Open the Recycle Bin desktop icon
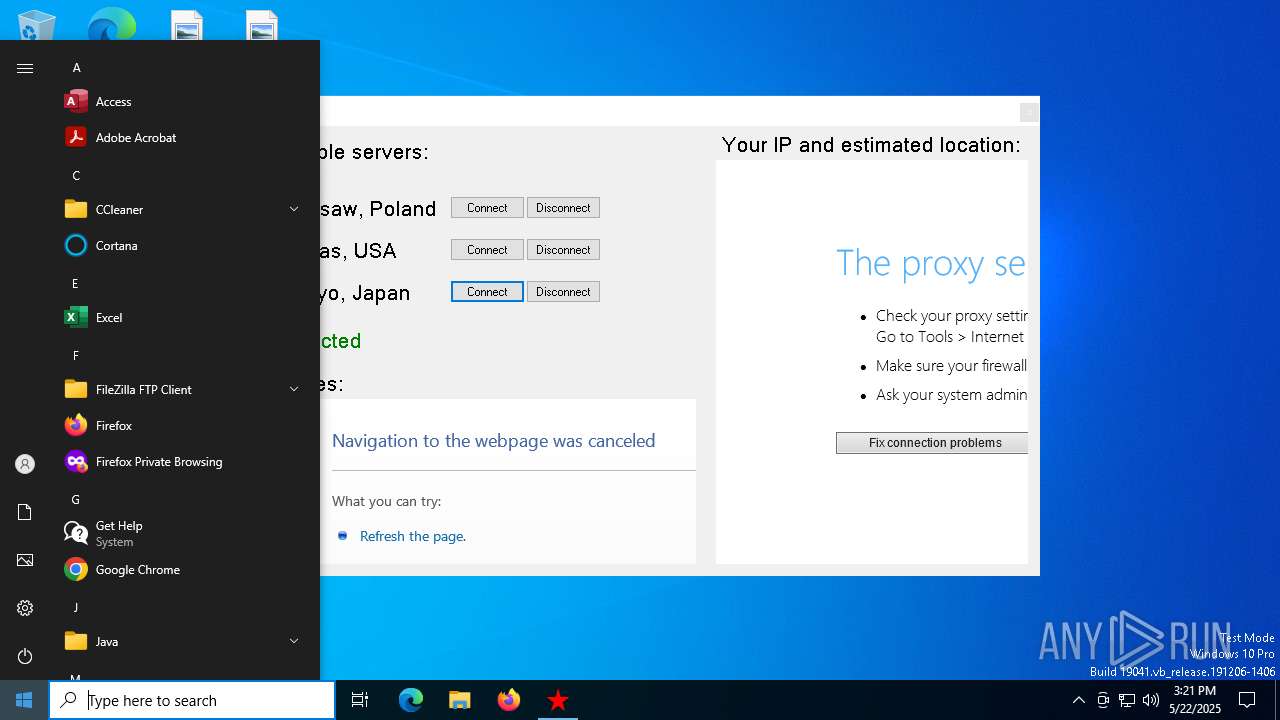The height and width of the screenshot is (720, 1280). pyautogui.click(x=36, y=24)
